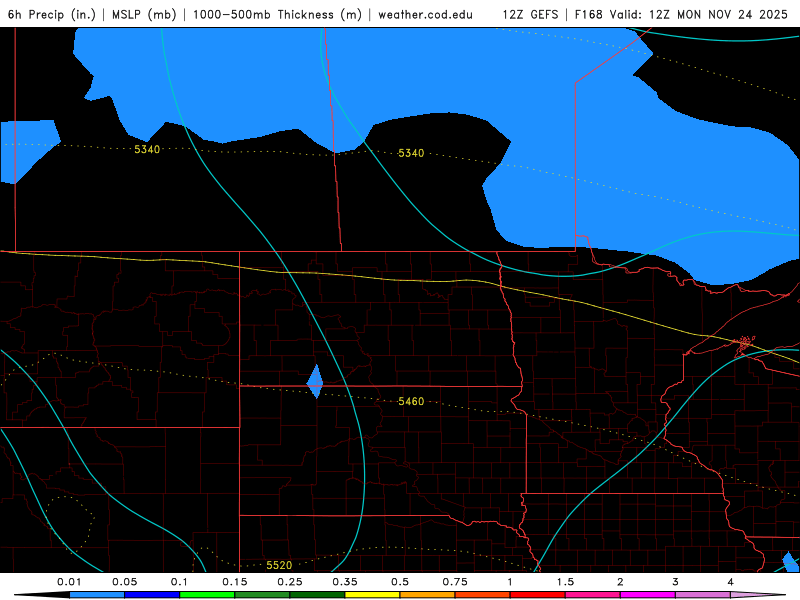
Task: Click the '0.15' legend value label
Action: pyautogui.click(x=235, y=582)
